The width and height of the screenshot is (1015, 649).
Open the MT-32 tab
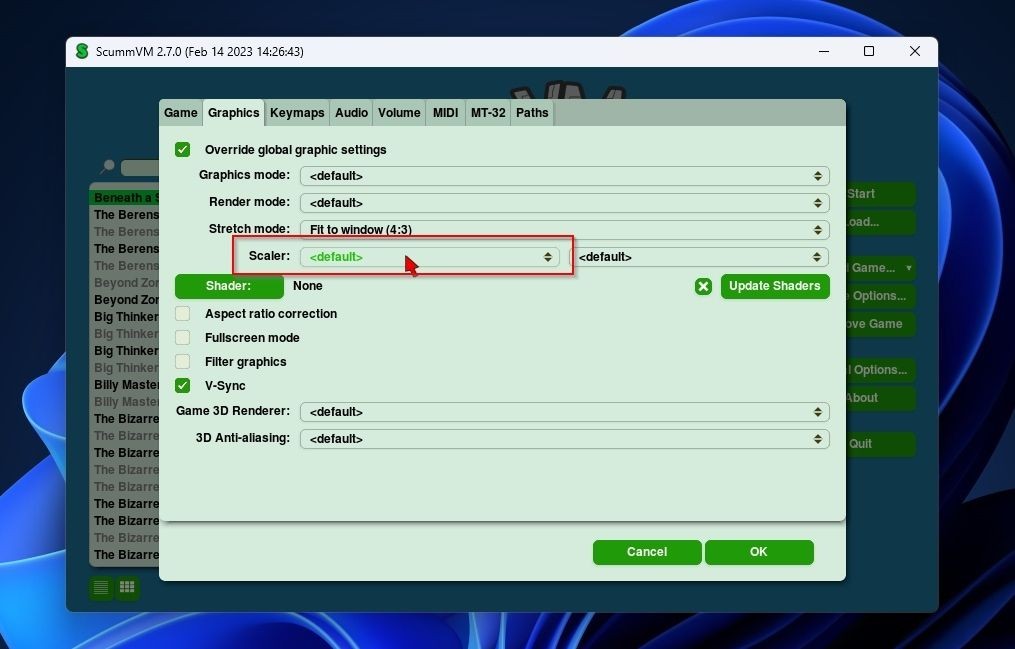click(x=488, y=113)
